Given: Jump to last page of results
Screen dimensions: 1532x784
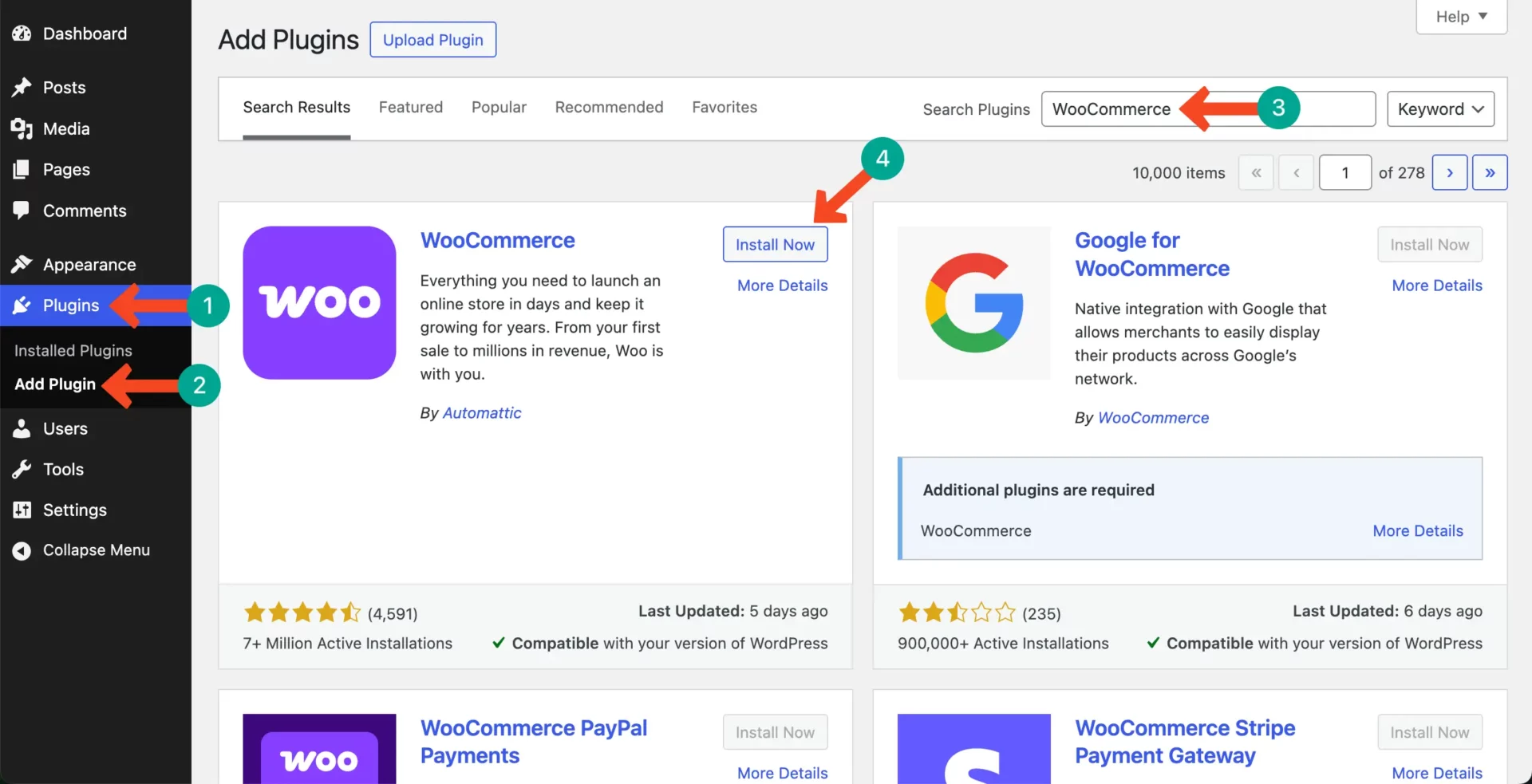Looking at the screenshot, I should [x=1490, y=172].
